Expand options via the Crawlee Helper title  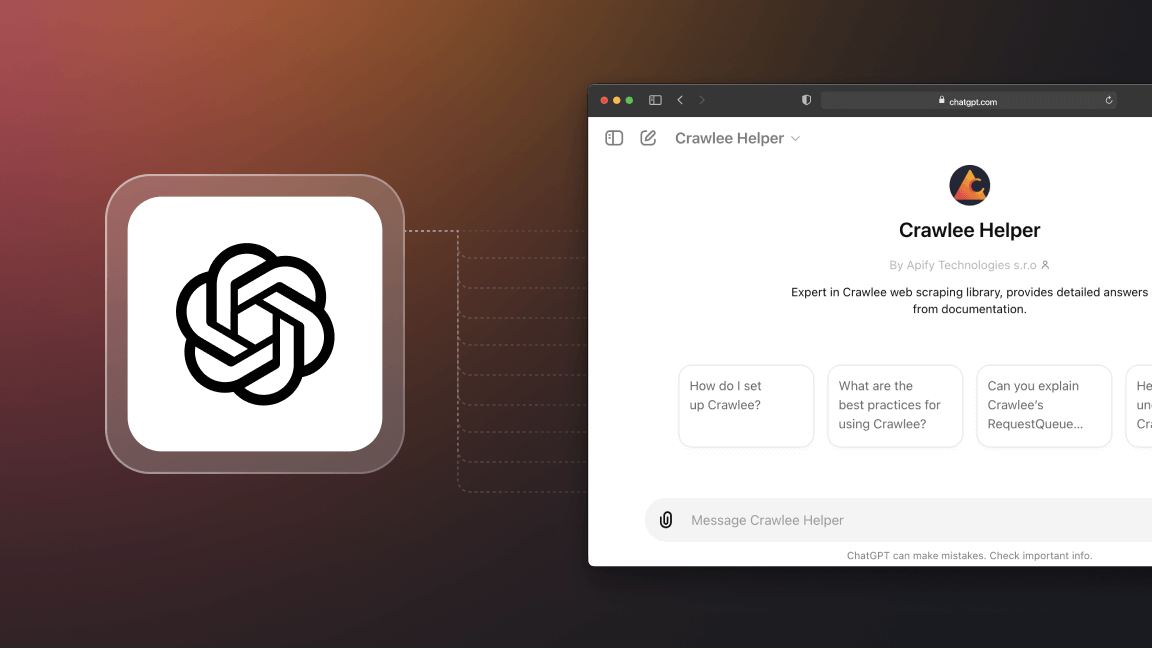pos(729,138)
